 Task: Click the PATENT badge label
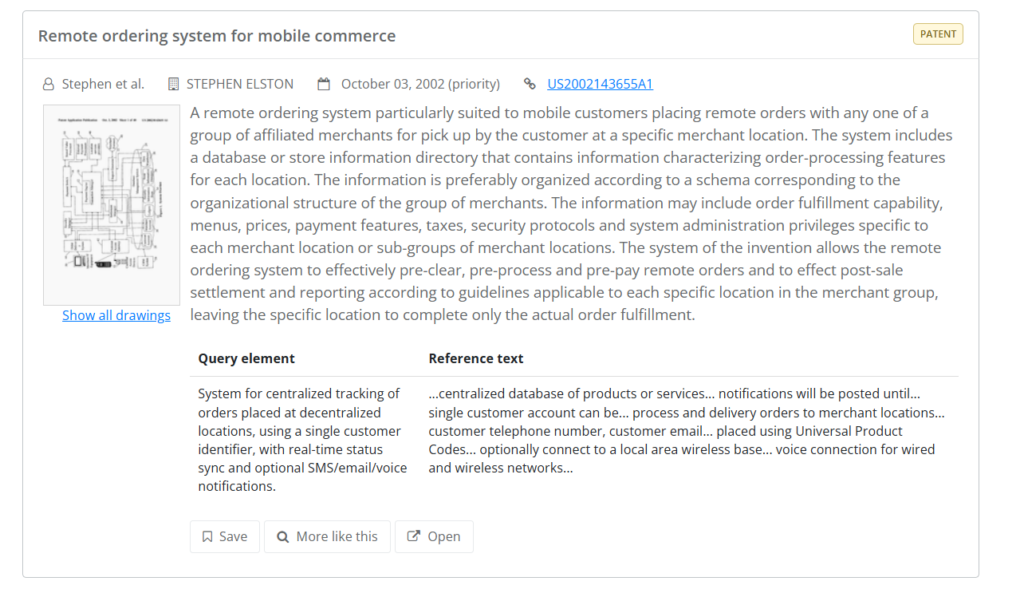(938, 35)
